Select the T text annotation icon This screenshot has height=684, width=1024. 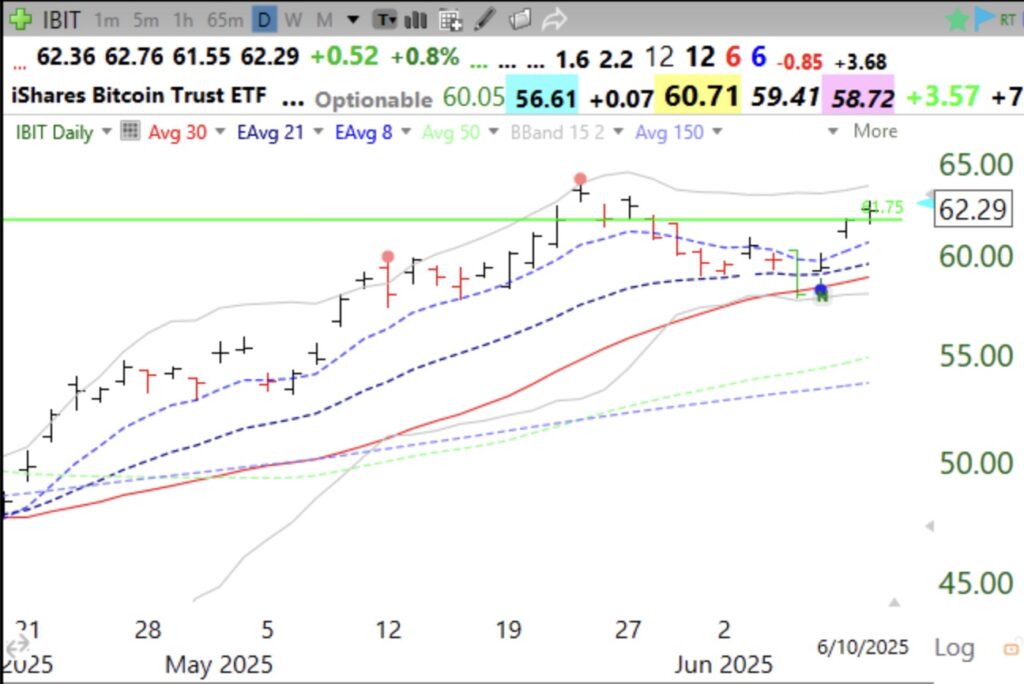[387, 19]
